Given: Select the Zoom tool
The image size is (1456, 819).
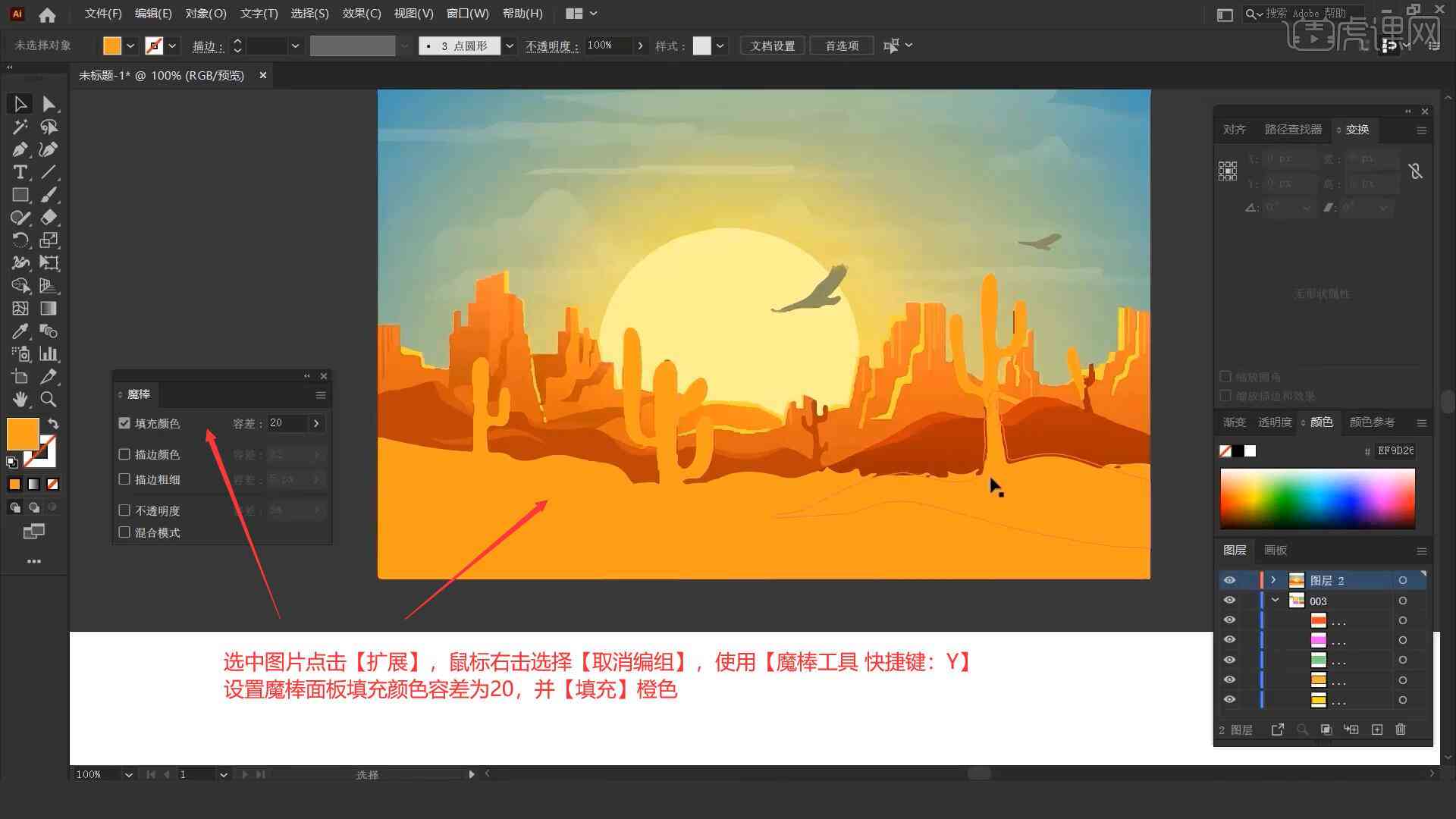Looking at the screenshot, I should 48,399.
